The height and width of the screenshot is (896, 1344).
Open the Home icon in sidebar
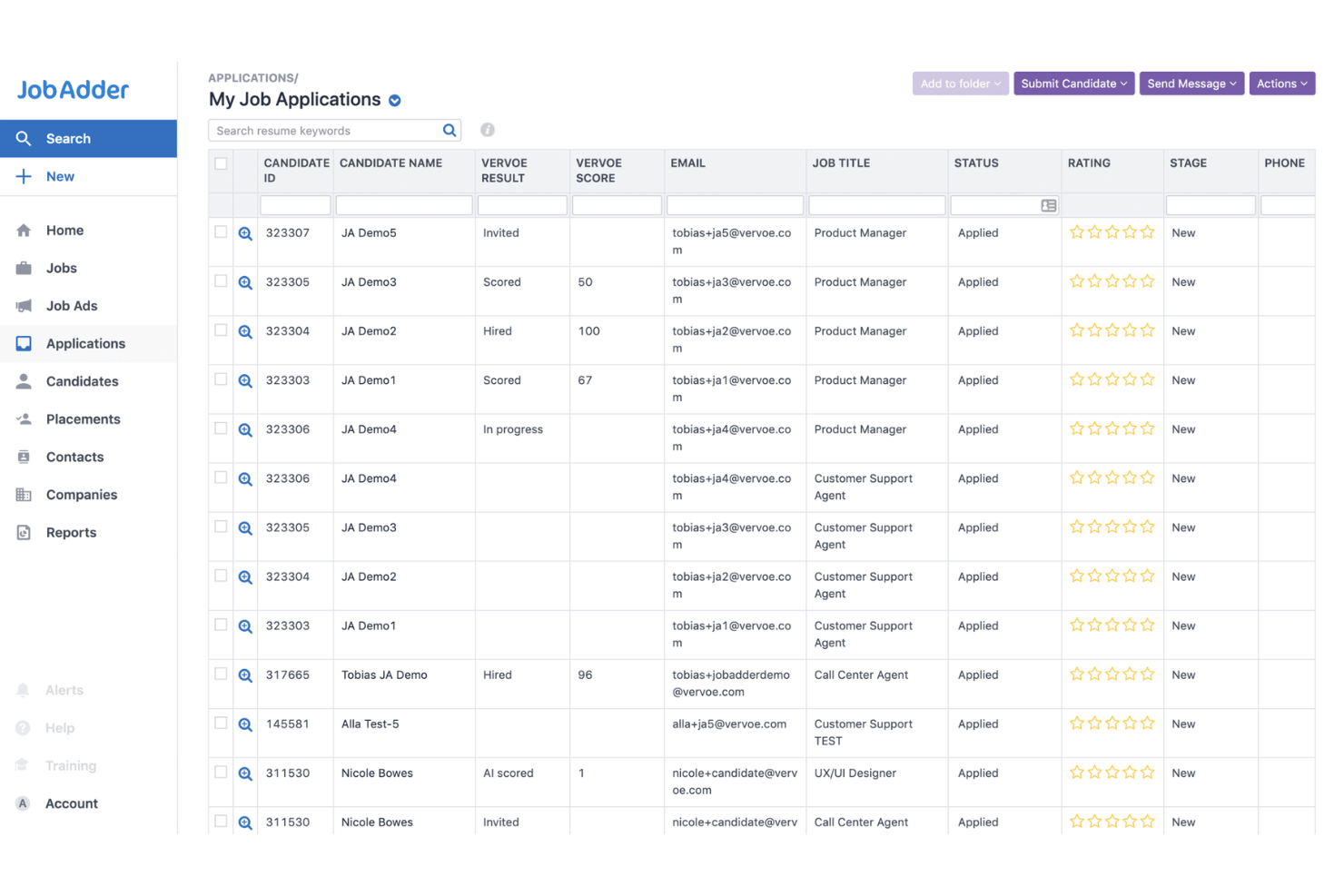click(24, 231)
